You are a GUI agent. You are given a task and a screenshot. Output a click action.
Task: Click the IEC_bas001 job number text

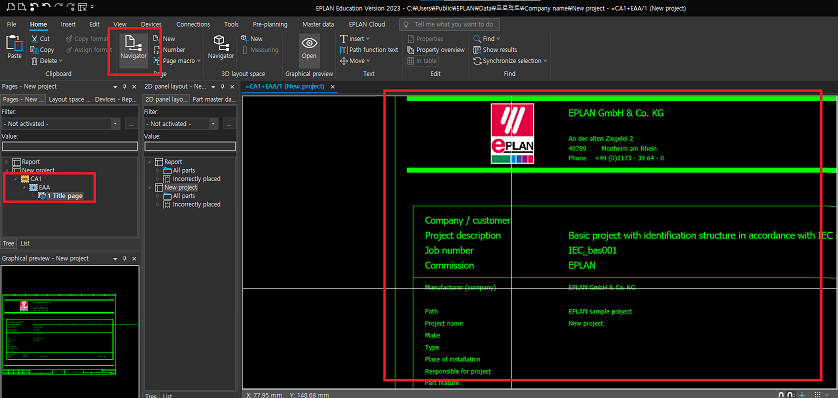(592, 251)
